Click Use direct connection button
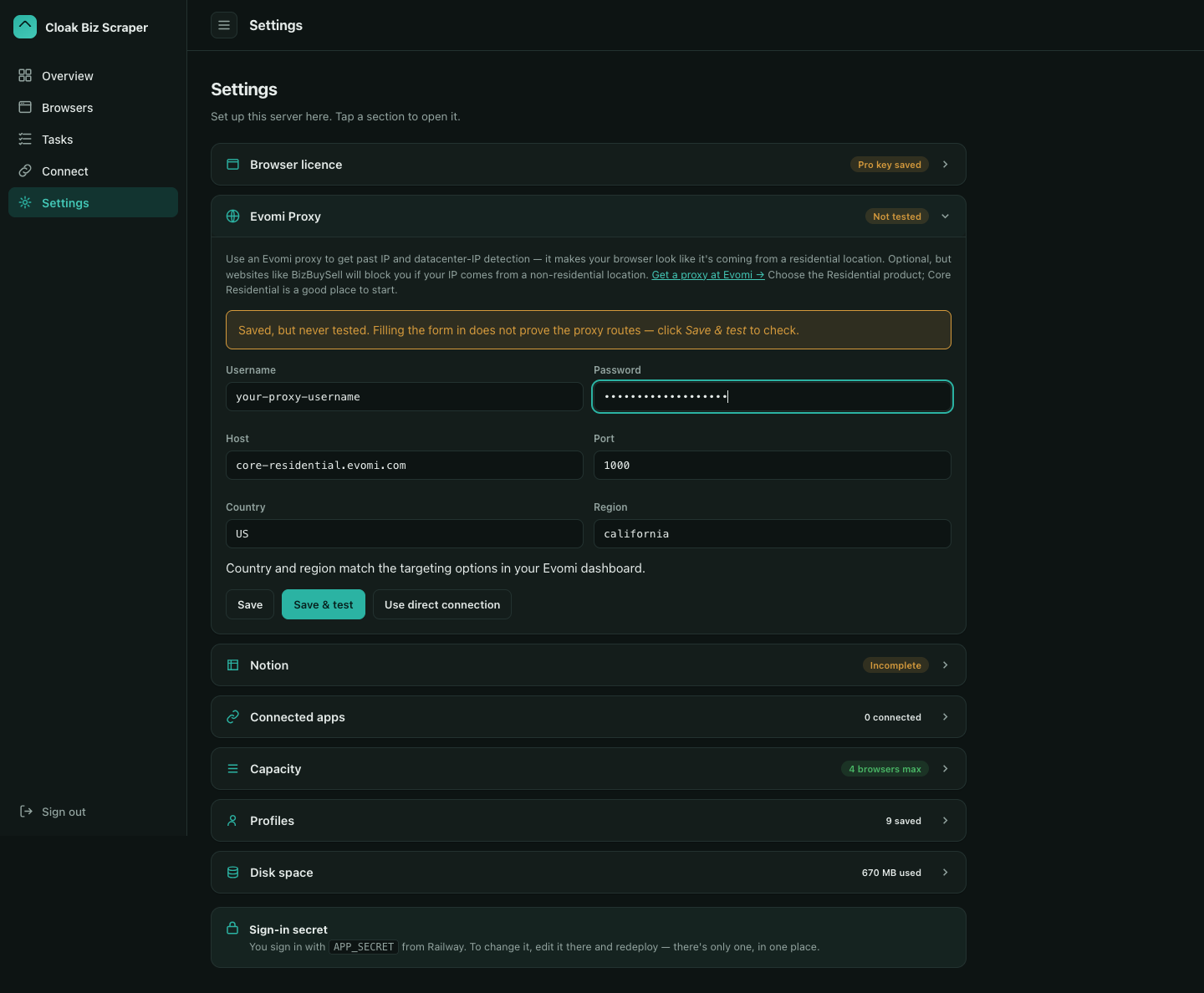 [x=442, y=604]
